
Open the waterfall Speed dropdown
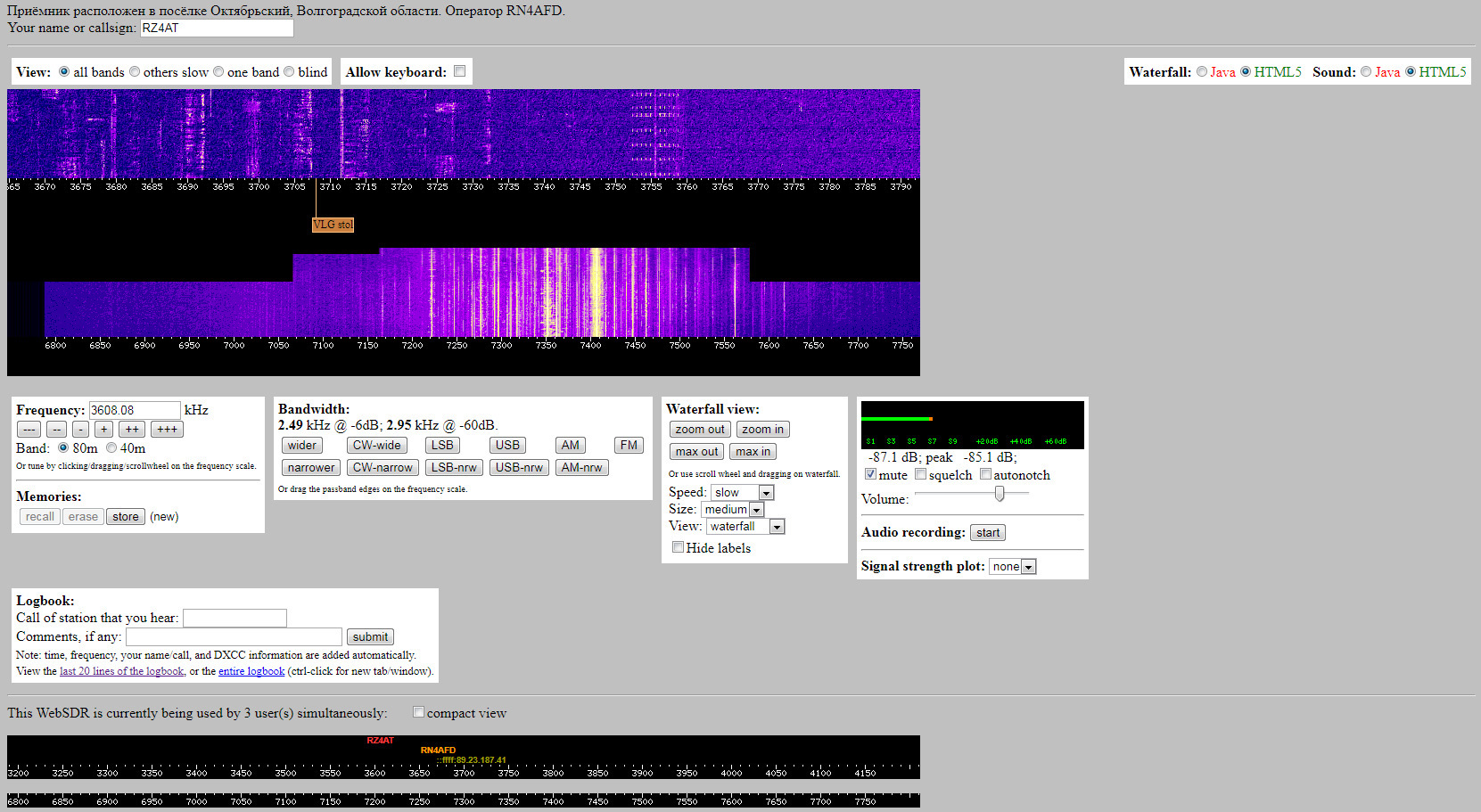click(743, 493)
